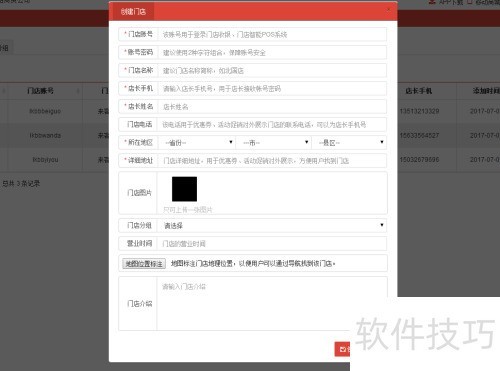Open the 县区 district dropdown
The height and width of the screenshot is (371, 500).
click(x=349, y=143)
